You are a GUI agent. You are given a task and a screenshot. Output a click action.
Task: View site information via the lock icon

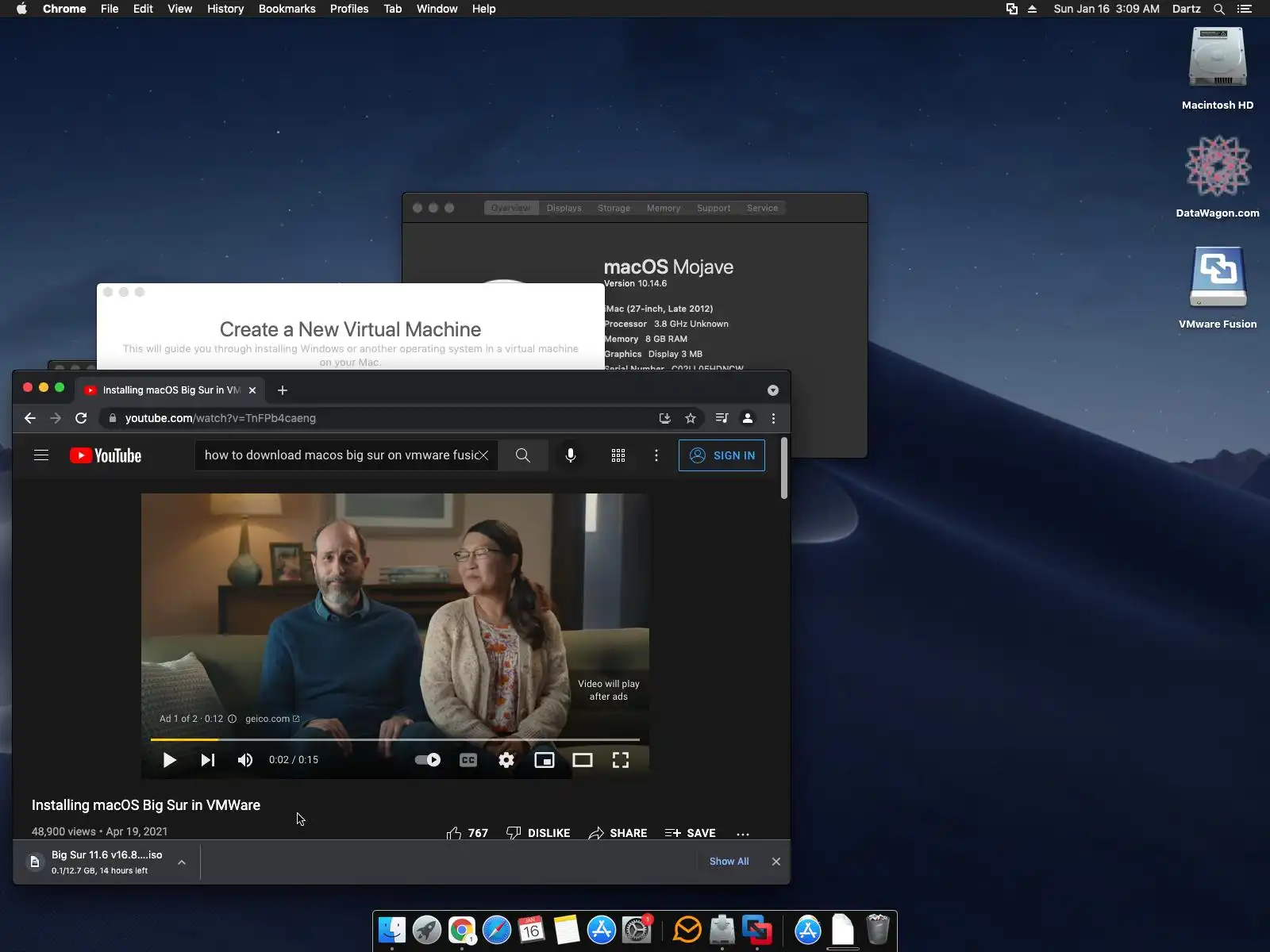113,418
